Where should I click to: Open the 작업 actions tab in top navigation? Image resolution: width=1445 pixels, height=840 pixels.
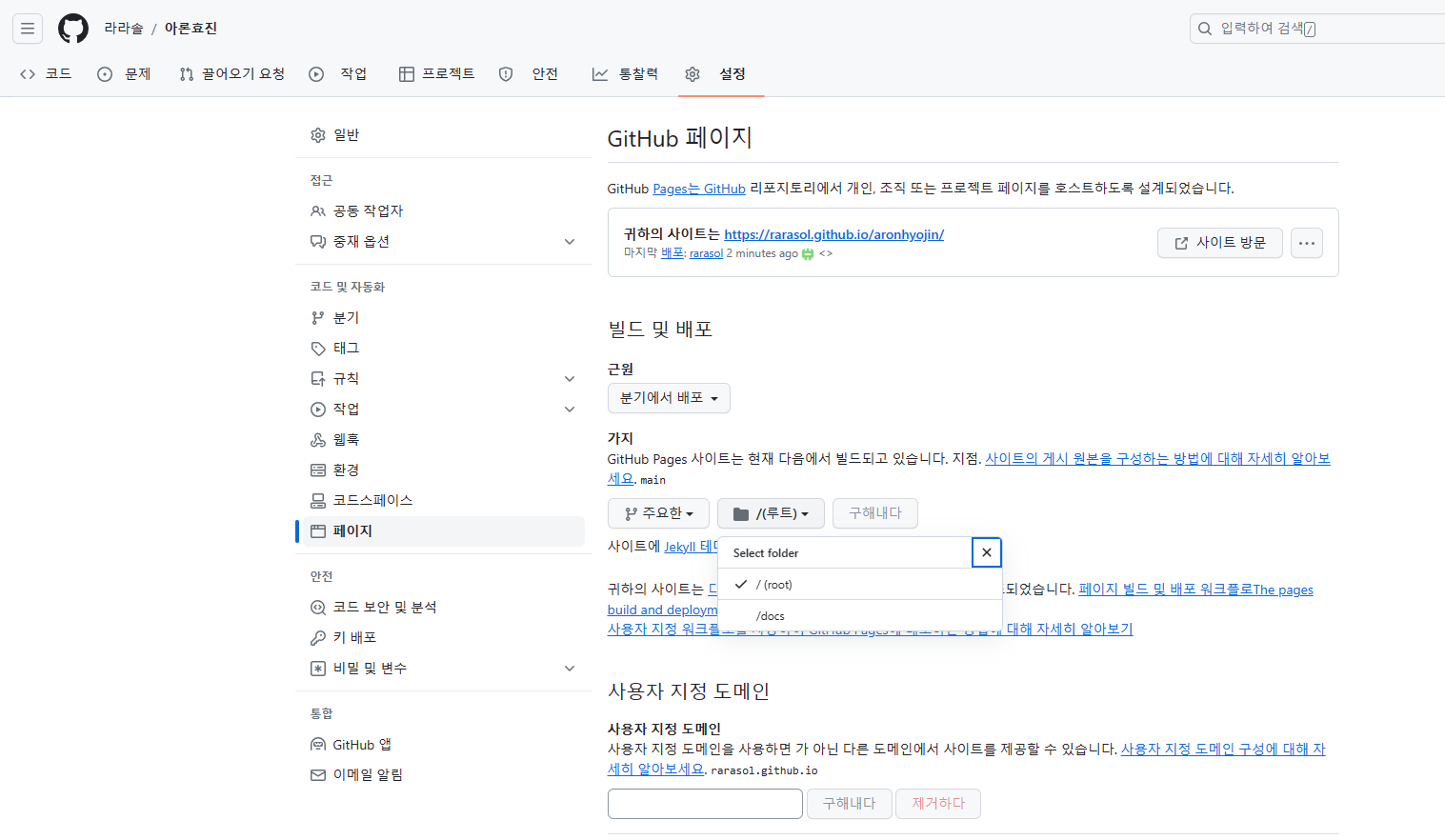tap(338, 74)
